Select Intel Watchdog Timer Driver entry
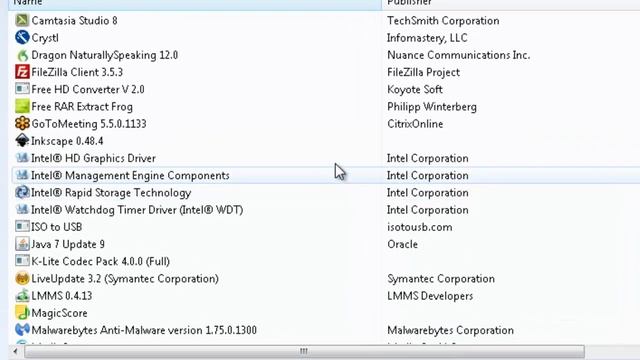The height and width of the screenshot is (360, 640). 137,210
